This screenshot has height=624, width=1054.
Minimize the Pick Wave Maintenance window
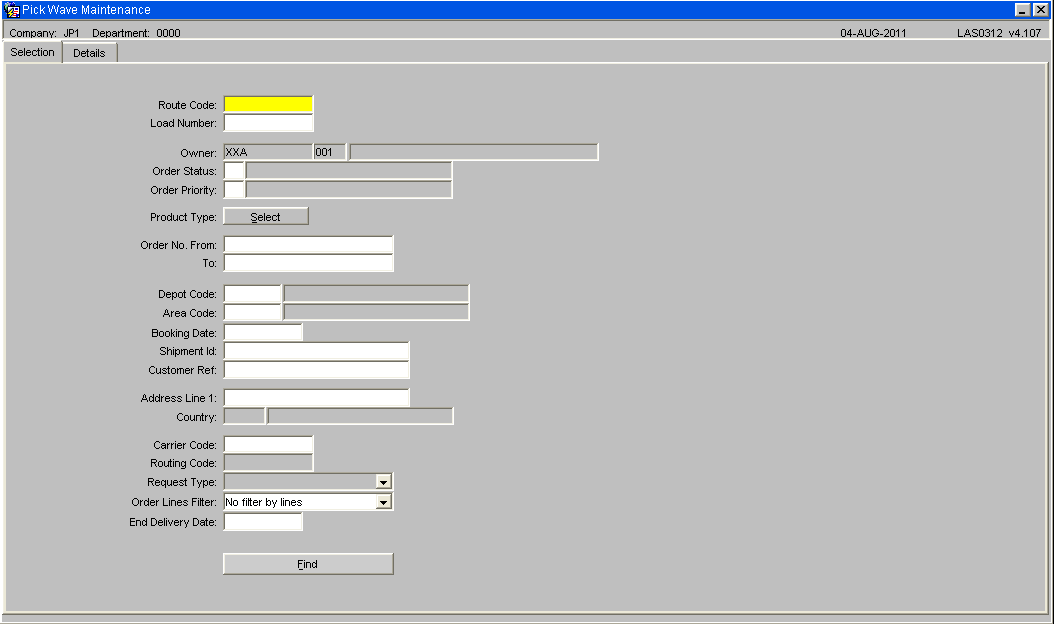pos(1022,10)
